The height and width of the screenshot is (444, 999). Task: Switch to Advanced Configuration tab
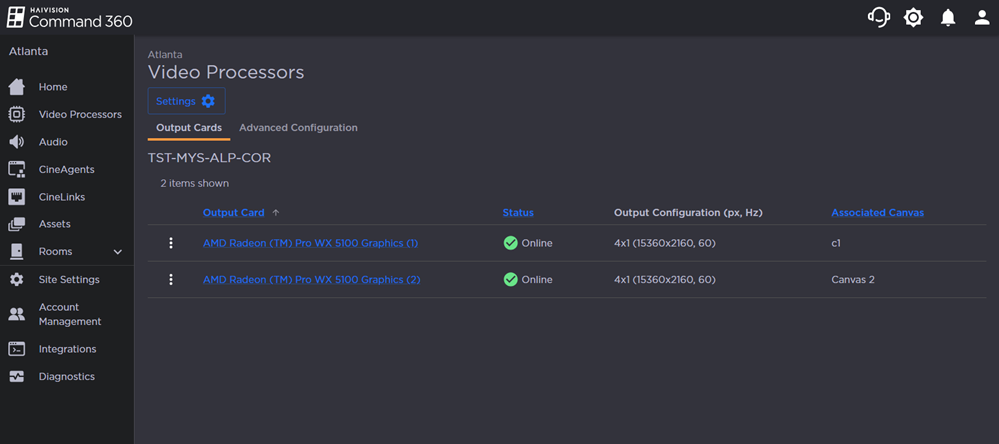(x=298, y=128)
